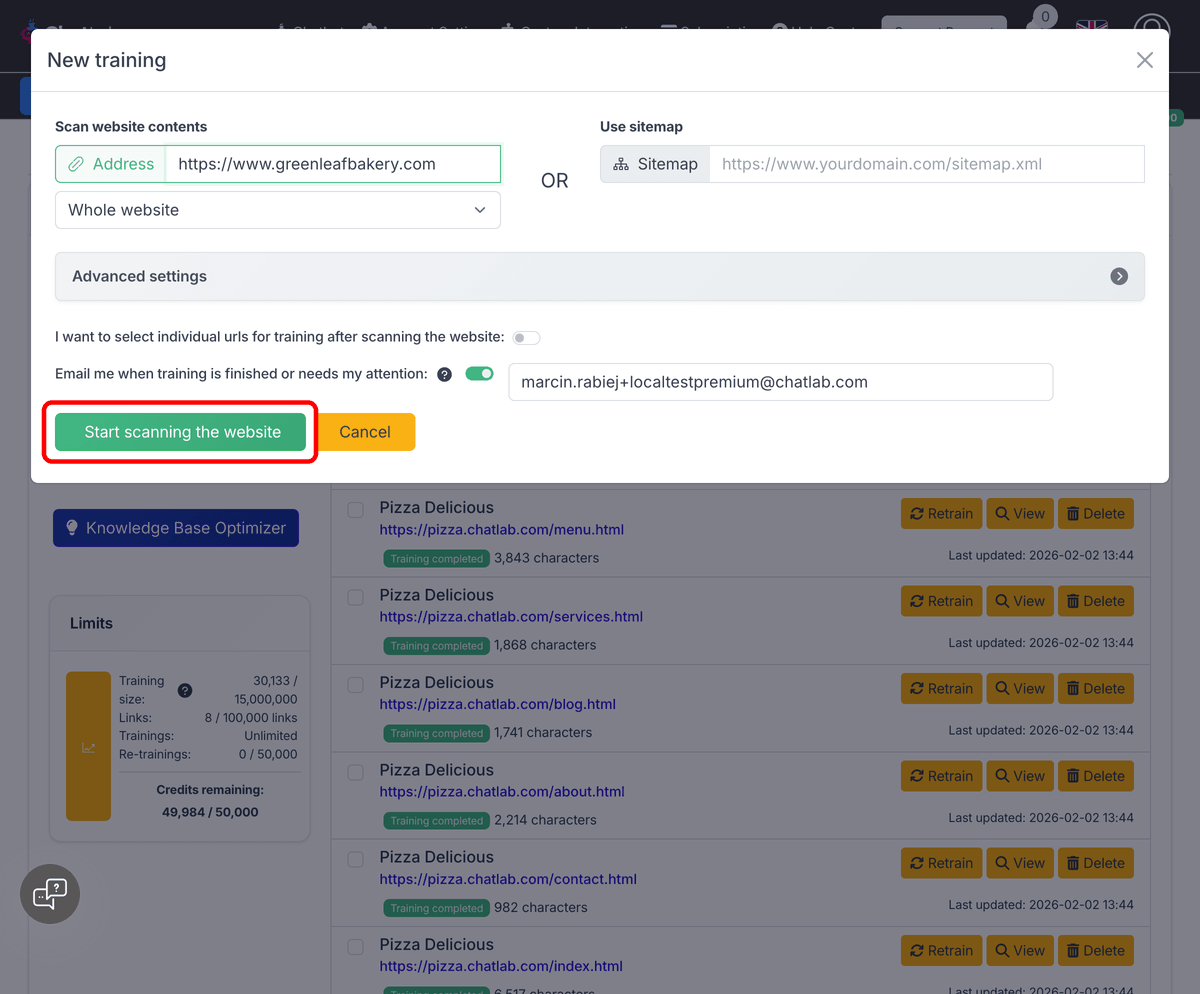Open the Whole website dropdown
The image size is (1200, 994).
(x=277, y=210)
